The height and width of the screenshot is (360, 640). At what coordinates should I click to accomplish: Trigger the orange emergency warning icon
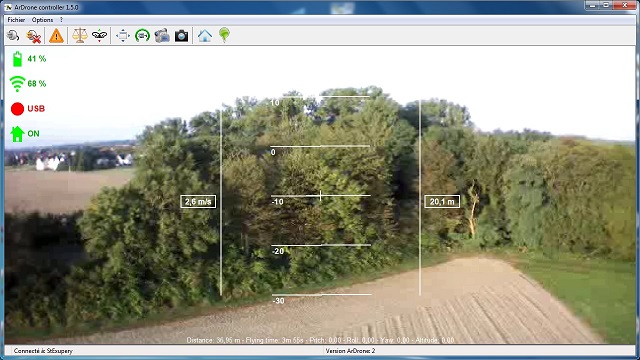point(56,36)
